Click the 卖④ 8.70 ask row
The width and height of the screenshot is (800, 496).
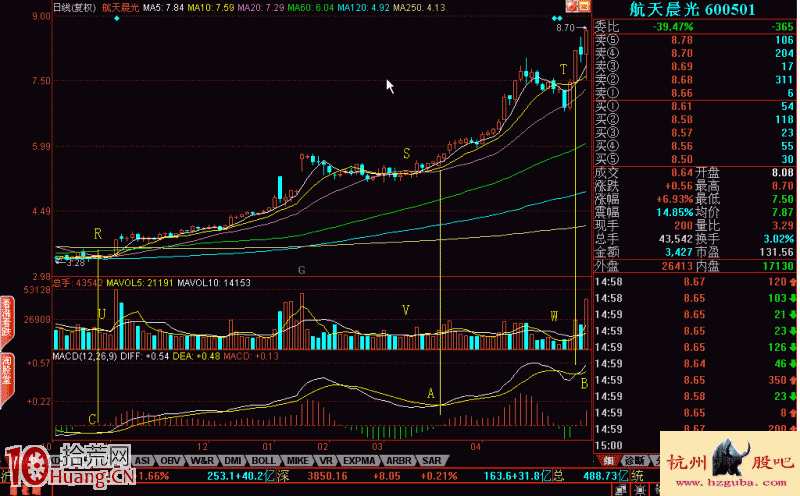point(694,53)
